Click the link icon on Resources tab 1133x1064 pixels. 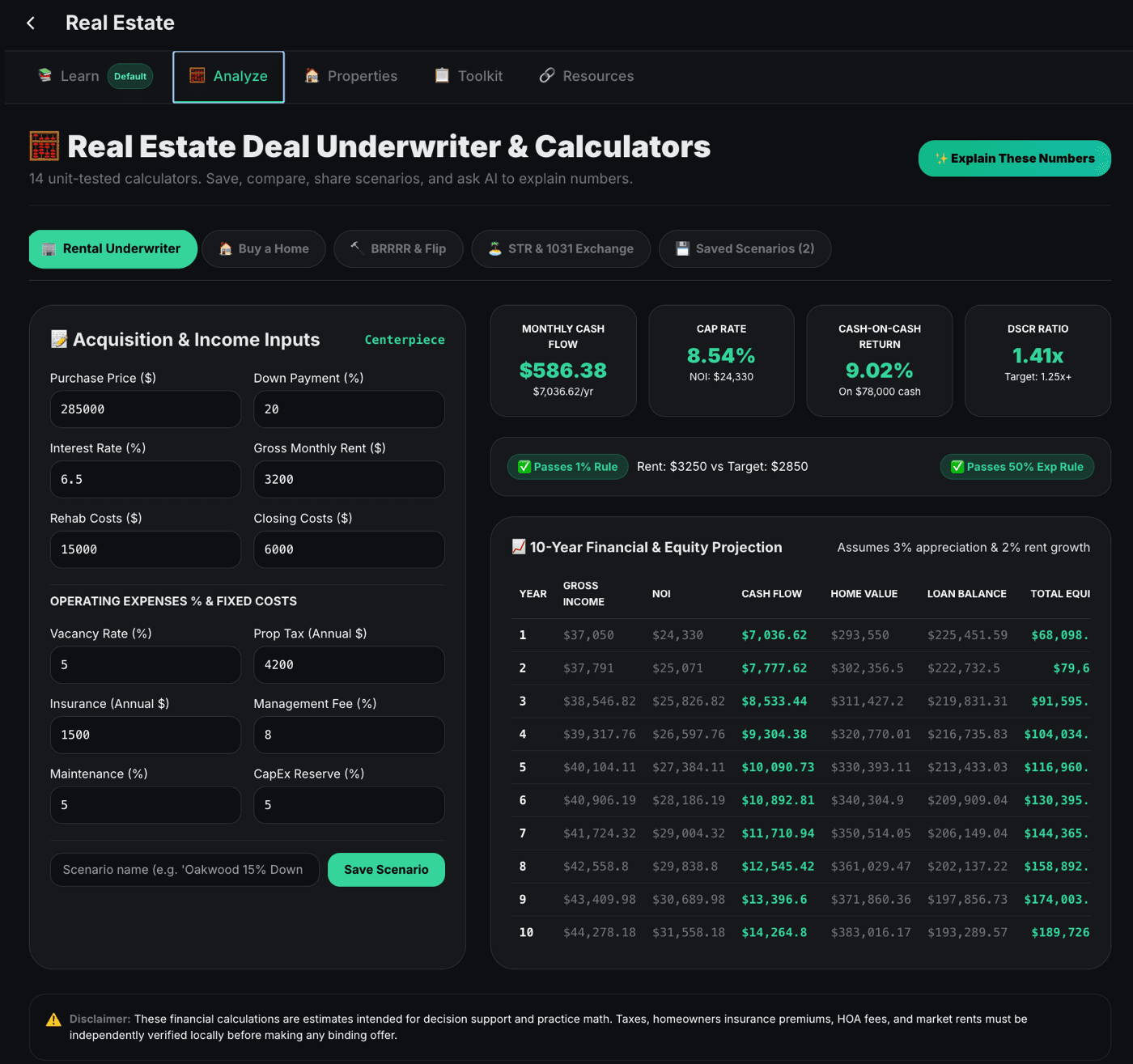click(547, 75)
